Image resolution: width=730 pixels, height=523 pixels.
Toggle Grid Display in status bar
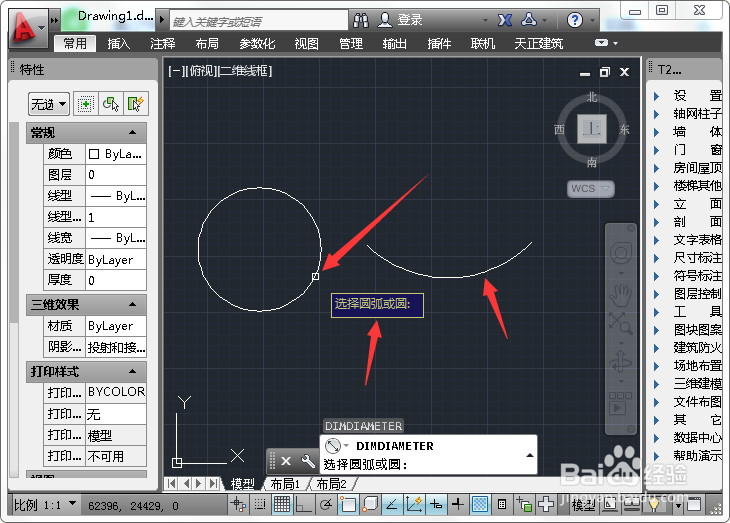282,504
